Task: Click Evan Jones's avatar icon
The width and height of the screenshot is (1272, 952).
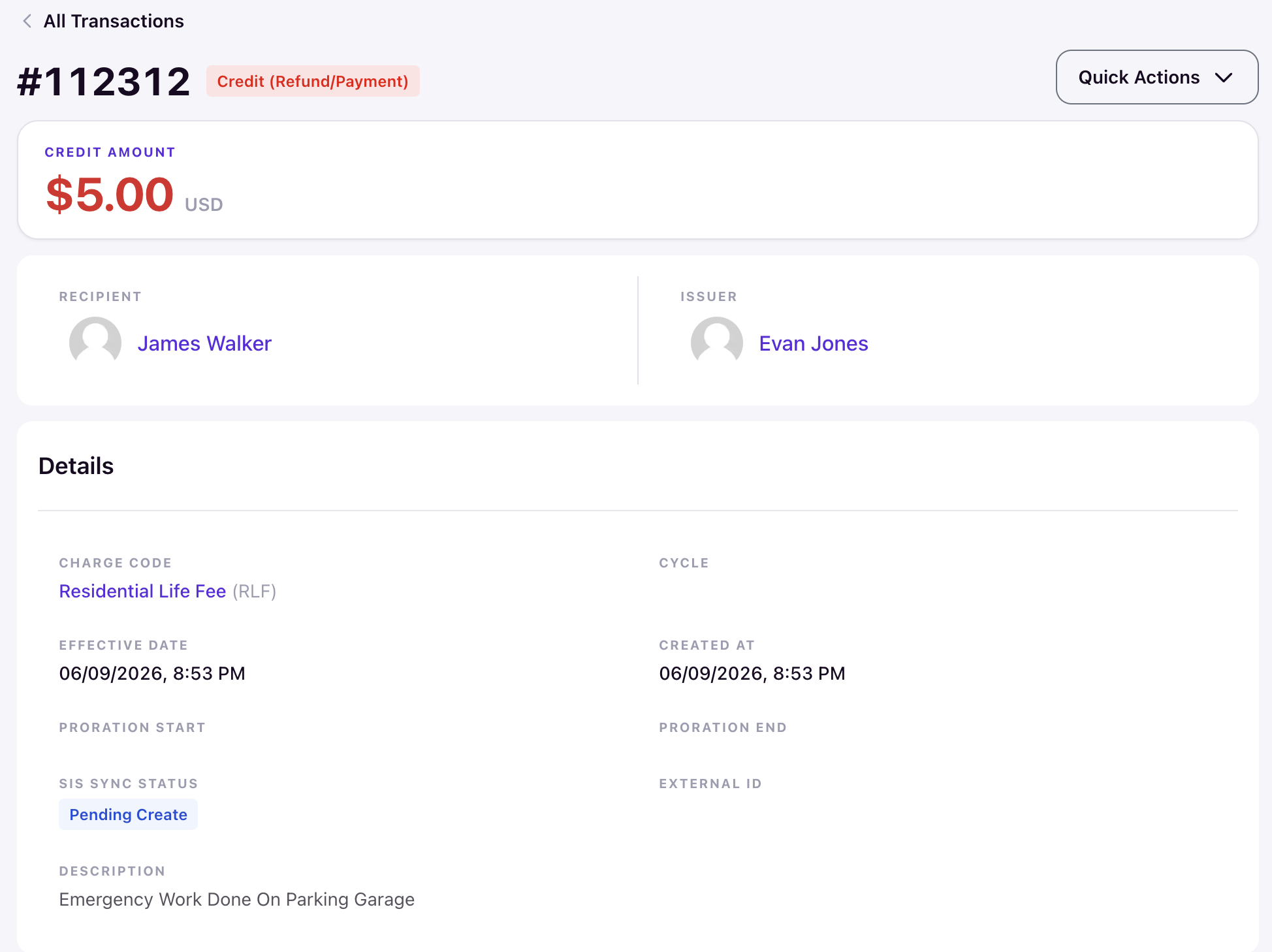Action: [x=717, y=343]
